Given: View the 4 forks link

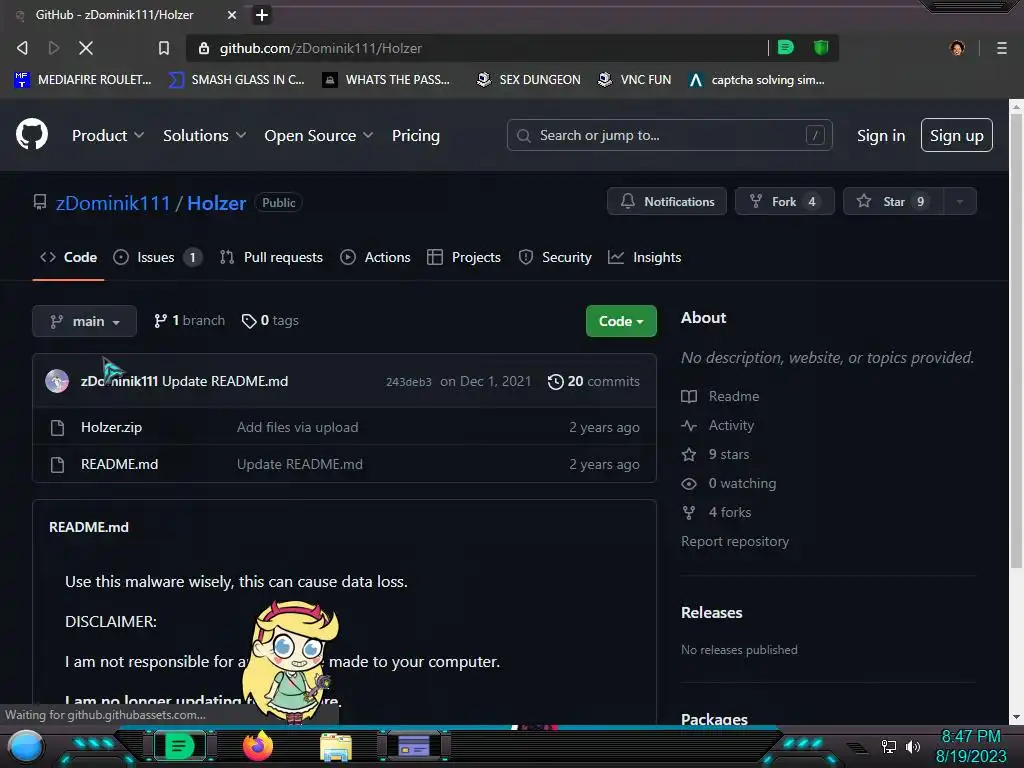Looking at the screenshot, I should click(716, 512).
